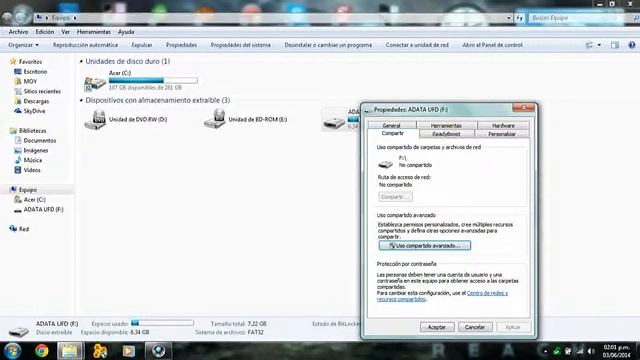Show hidden tray icons arrow
Image resolution: width=640 pixels, height=360 pixels.
[545, 351]
